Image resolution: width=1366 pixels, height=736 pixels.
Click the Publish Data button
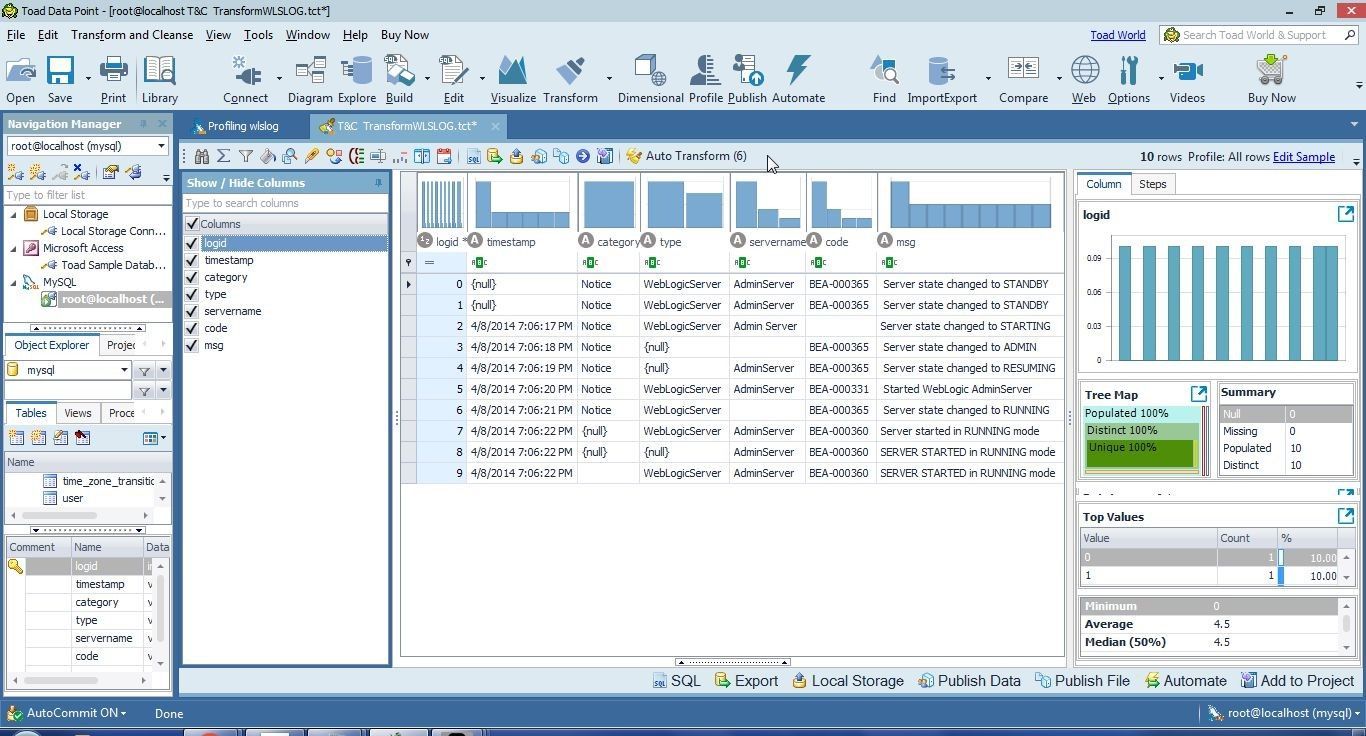969,681
